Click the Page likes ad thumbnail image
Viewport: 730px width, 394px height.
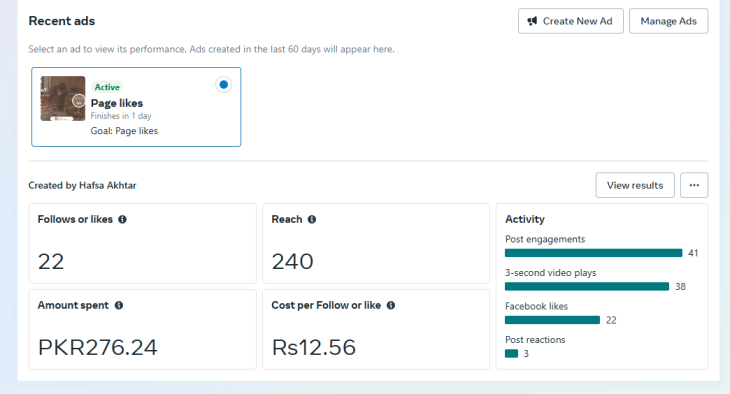63,99
